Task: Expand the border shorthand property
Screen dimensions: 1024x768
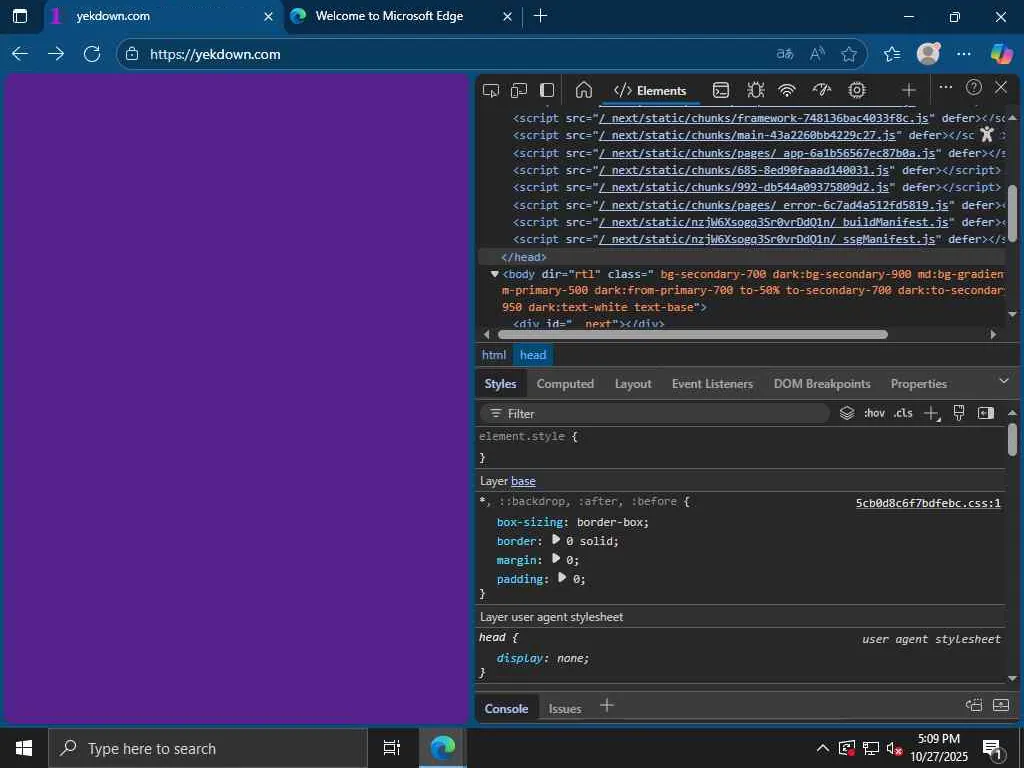Action: 556,540
